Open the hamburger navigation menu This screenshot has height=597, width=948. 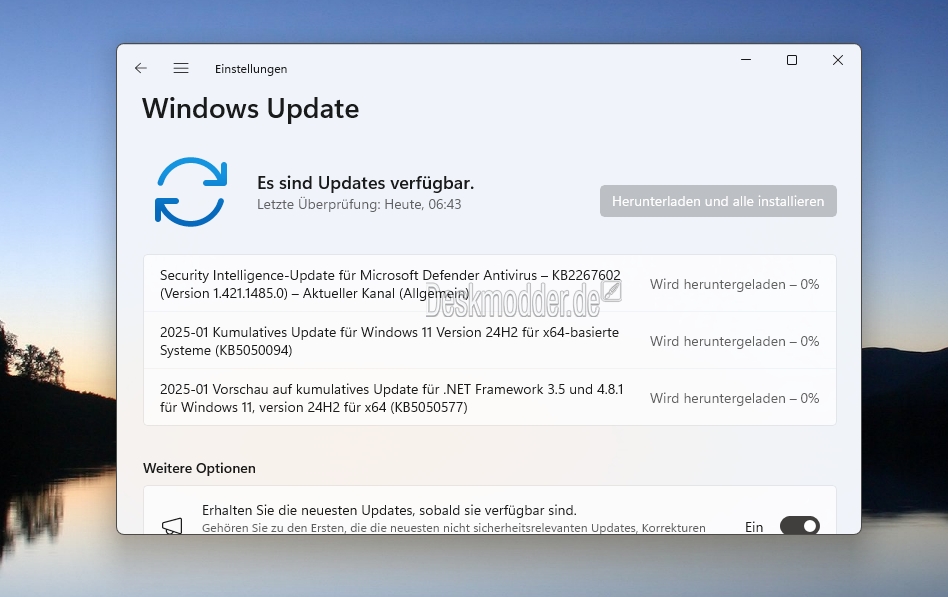click(x=181, y=68)
